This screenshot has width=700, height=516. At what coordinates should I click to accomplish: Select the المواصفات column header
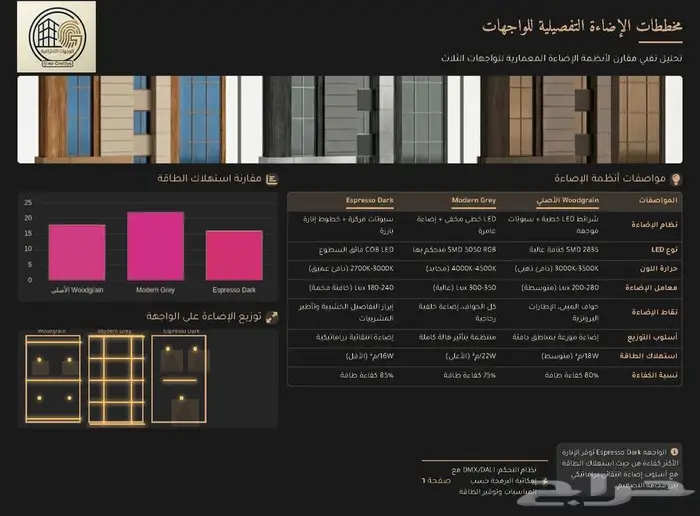point(658,200)
